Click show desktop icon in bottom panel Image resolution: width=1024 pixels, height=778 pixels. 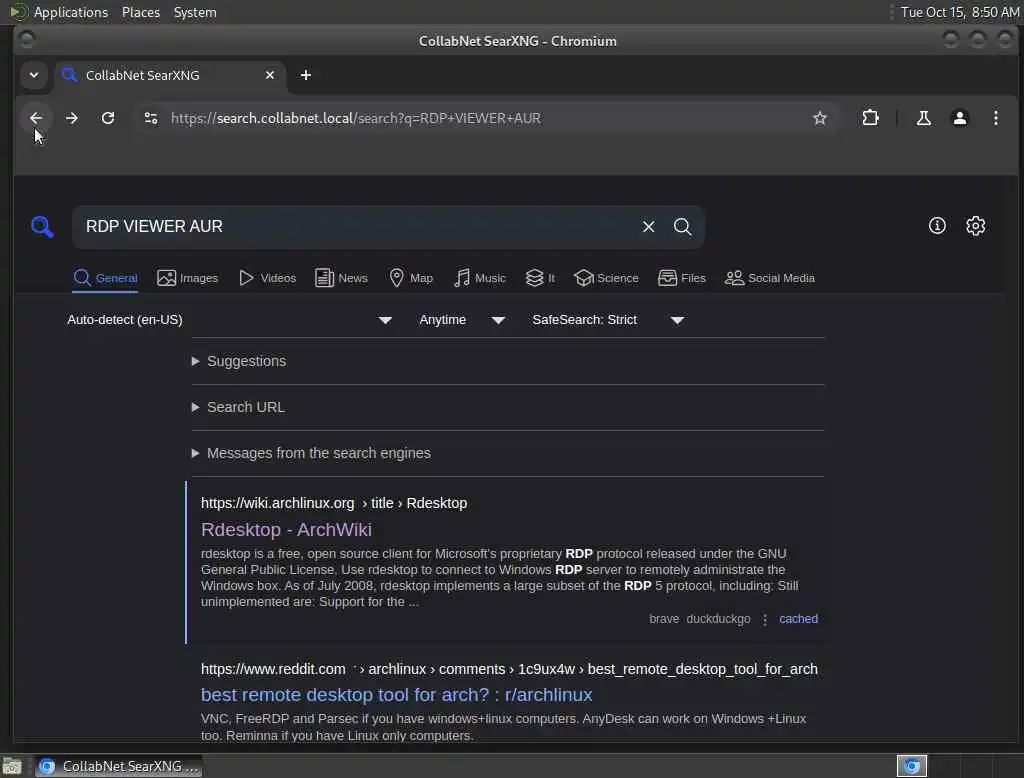click(x=12, y=766)
